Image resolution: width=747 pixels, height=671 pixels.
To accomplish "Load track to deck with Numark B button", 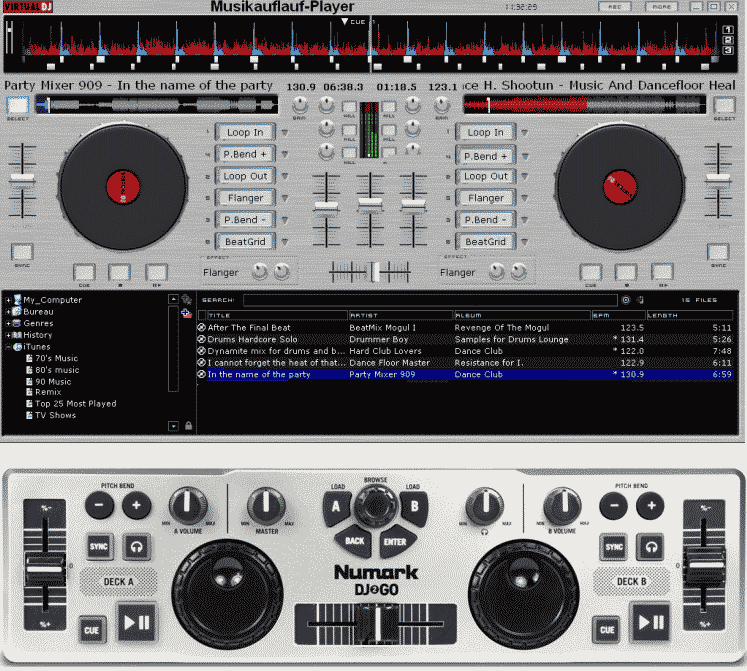I will tap(414, 507).
